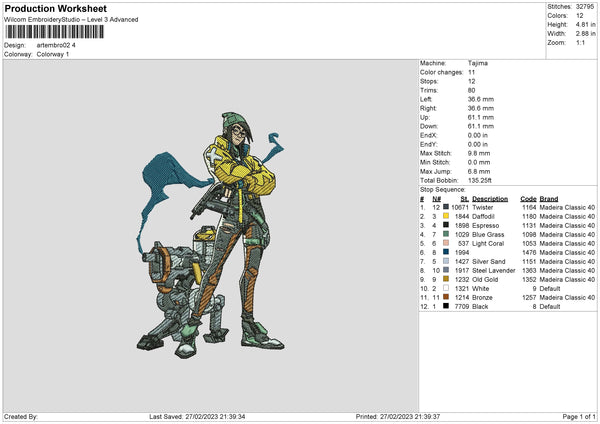Click the Trims value 80
Viewport: 600px width, 424px height.
pyautogui.click(x=471, y=90)
